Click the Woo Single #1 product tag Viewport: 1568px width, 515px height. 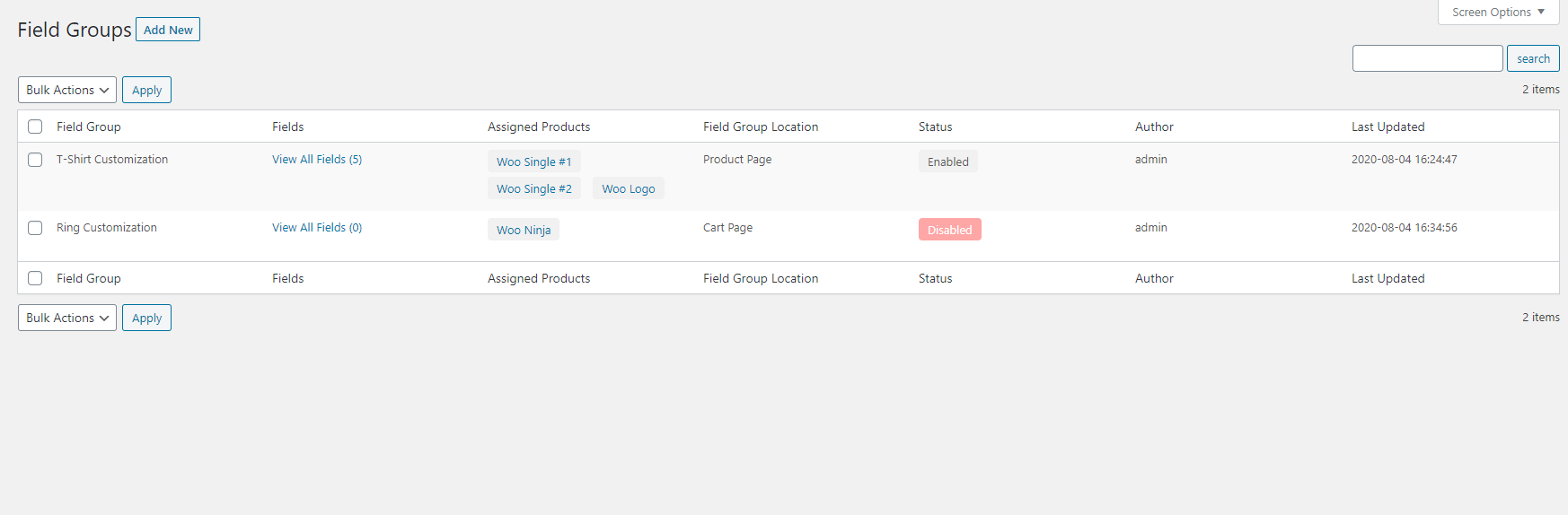click(x=533, y=161)
